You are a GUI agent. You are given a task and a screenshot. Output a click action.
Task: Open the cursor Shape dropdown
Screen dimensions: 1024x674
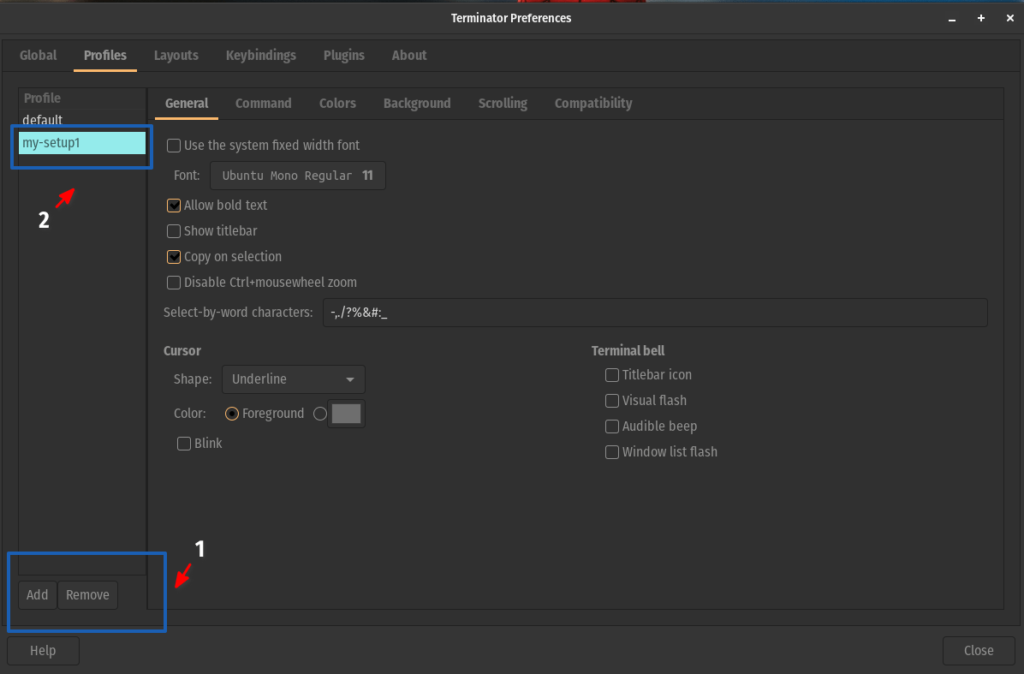(x=293, y=379)
